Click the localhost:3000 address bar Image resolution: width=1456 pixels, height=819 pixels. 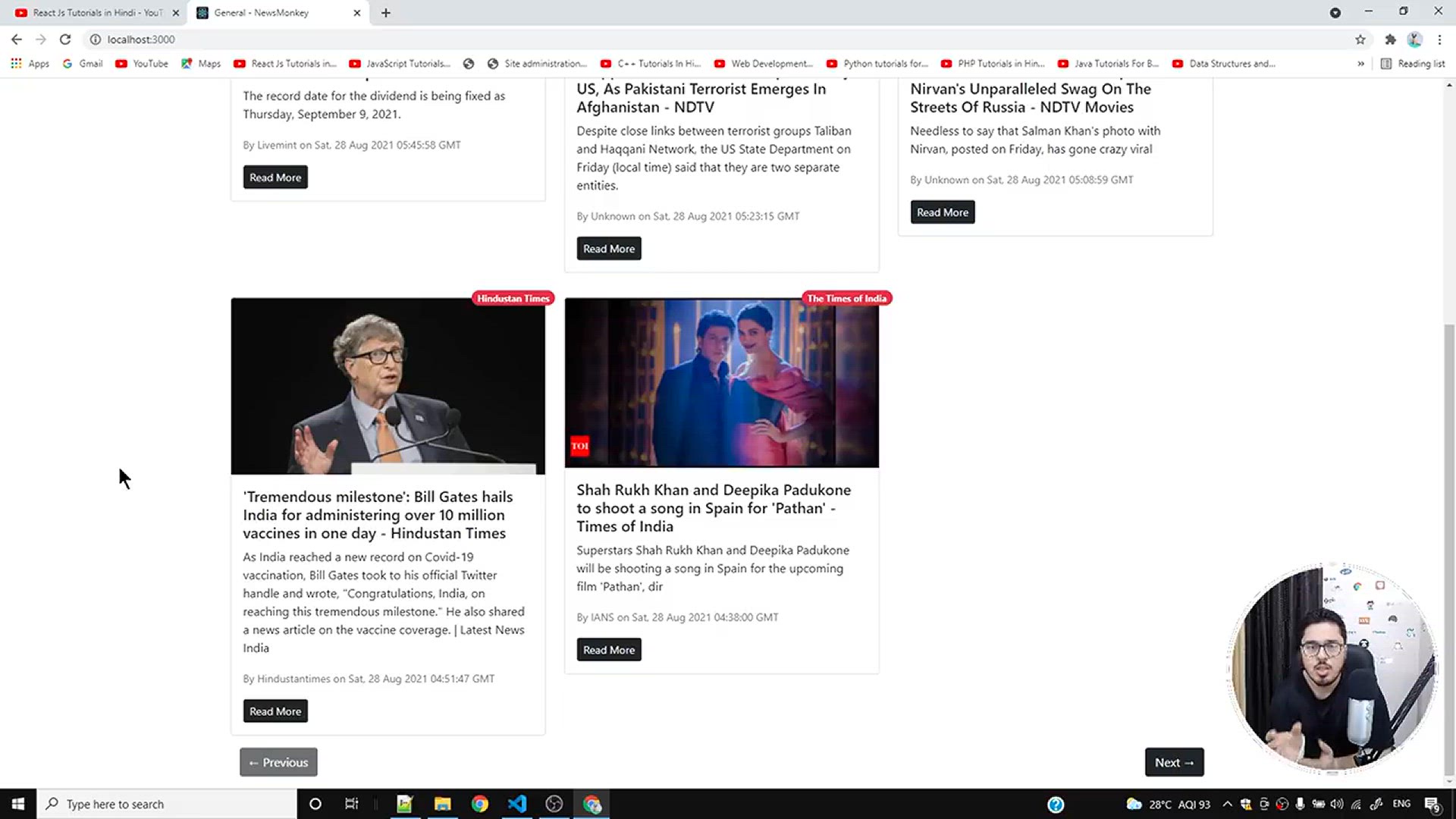(x=713, y=39)
